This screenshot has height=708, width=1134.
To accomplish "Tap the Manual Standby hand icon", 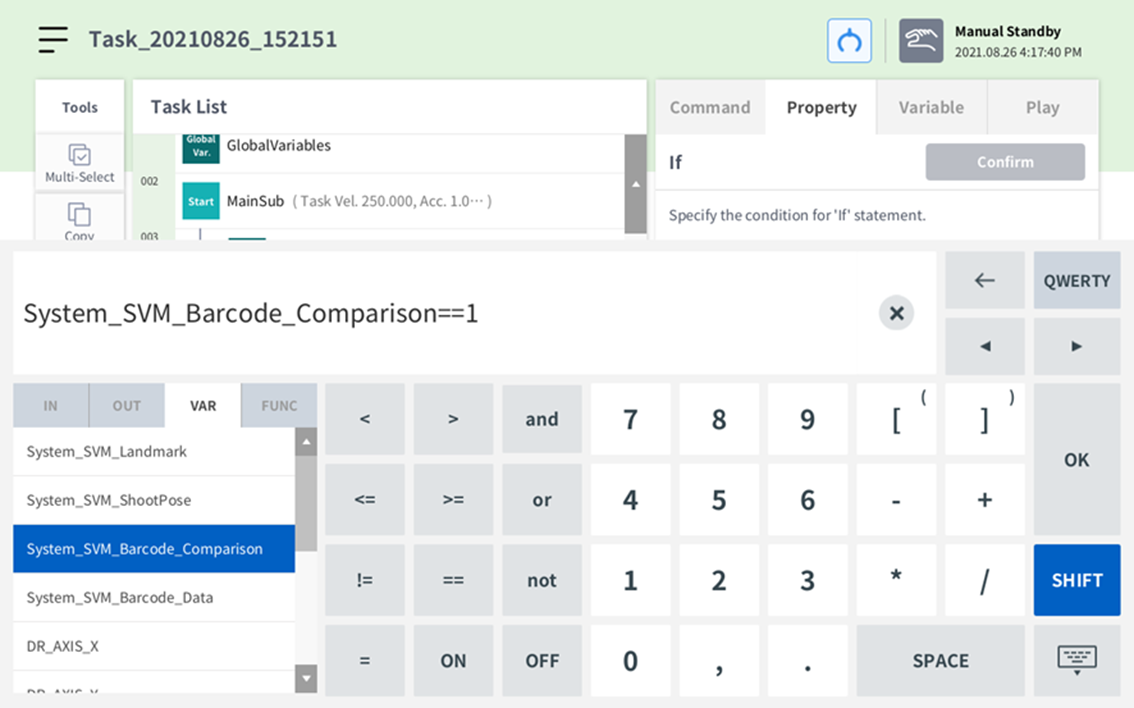I will point(920,41).
